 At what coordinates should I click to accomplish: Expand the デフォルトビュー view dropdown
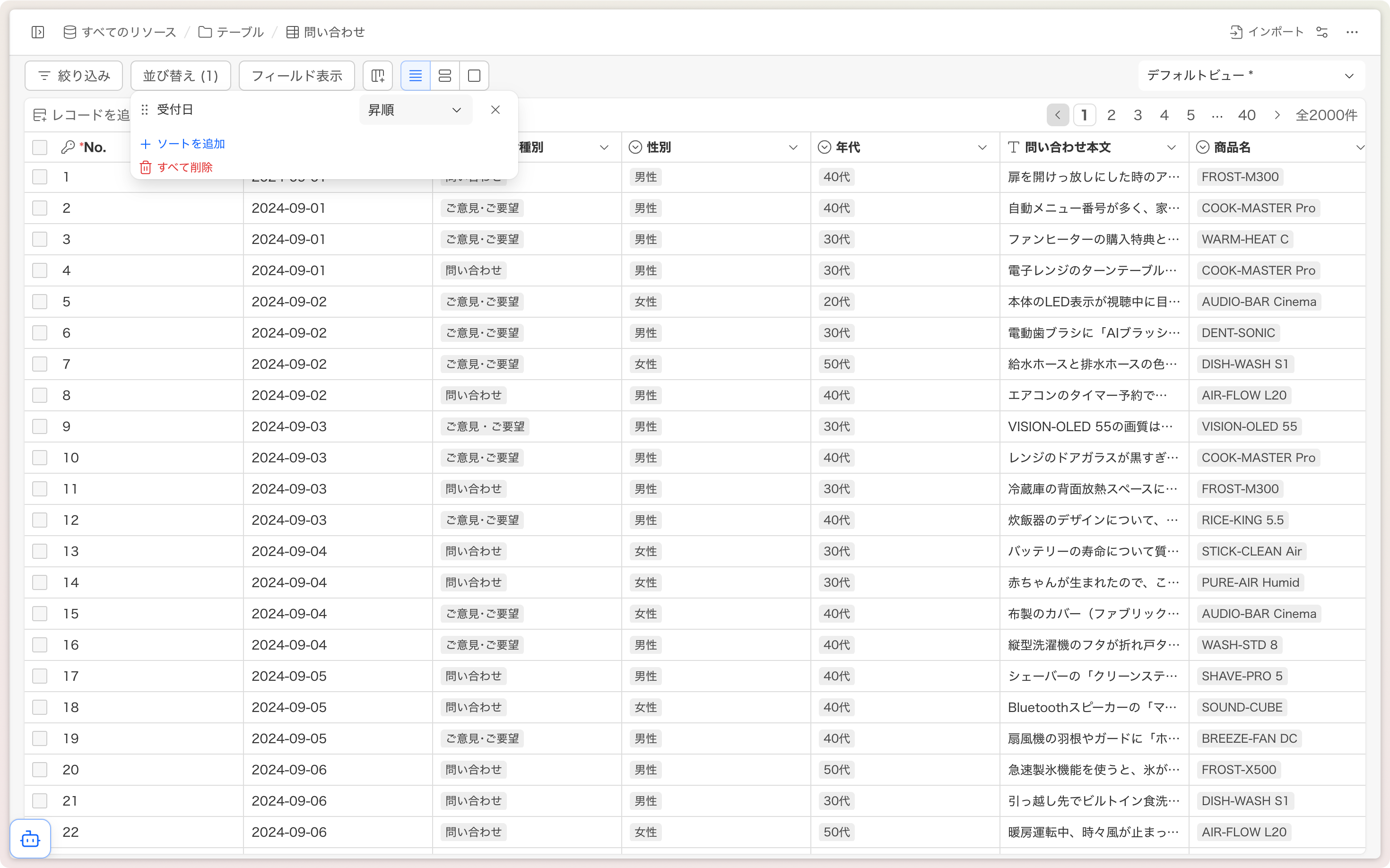(x=1251, y=76)
